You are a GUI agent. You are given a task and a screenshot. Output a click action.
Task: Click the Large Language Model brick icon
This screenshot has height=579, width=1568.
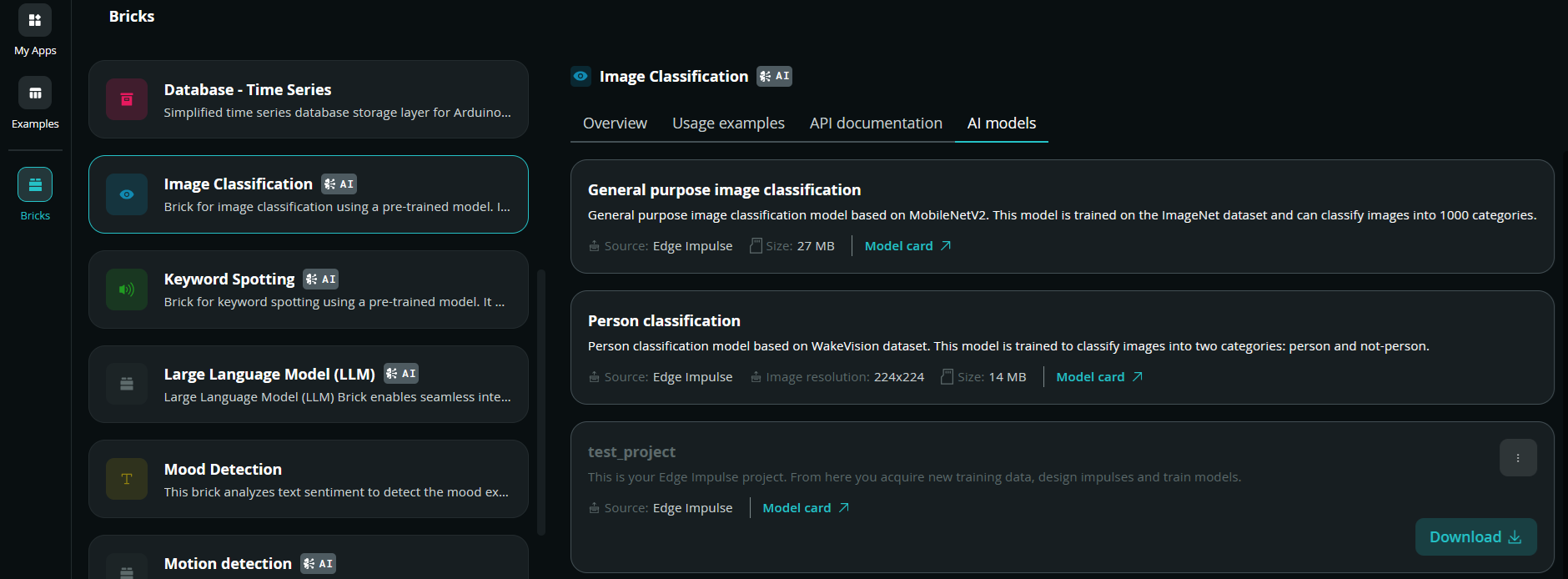[127, 385]
